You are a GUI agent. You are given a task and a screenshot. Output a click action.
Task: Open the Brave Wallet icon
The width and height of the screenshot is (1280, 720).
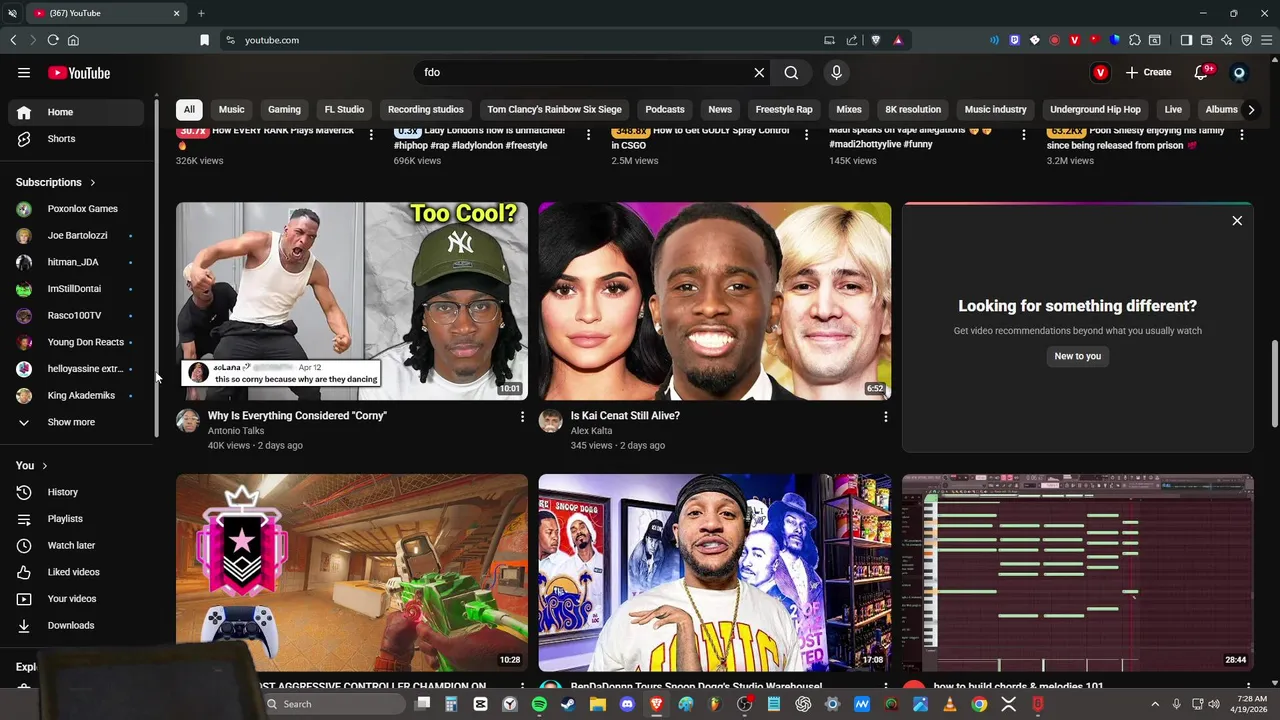coord(1207,40)
